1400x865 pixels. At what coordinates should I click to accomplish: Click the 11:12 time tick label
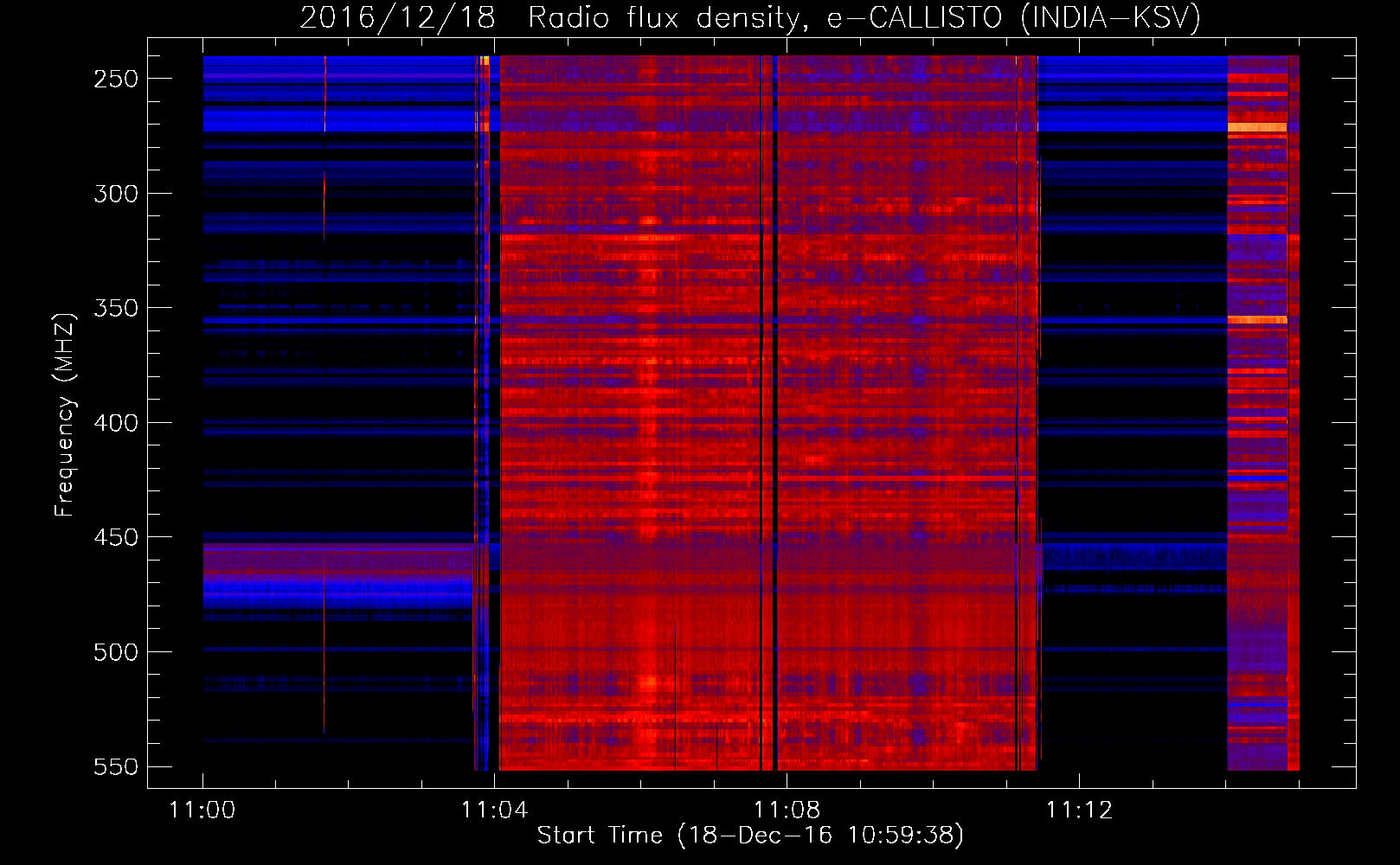pos(1079,811)
